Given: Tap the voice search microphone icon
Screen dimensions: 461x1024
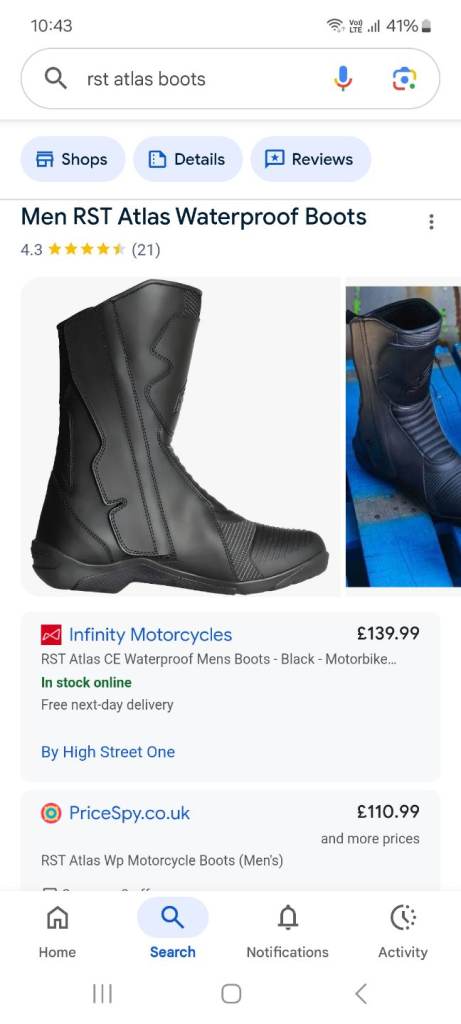Looking at the screenshot, I should coord(343,79).
